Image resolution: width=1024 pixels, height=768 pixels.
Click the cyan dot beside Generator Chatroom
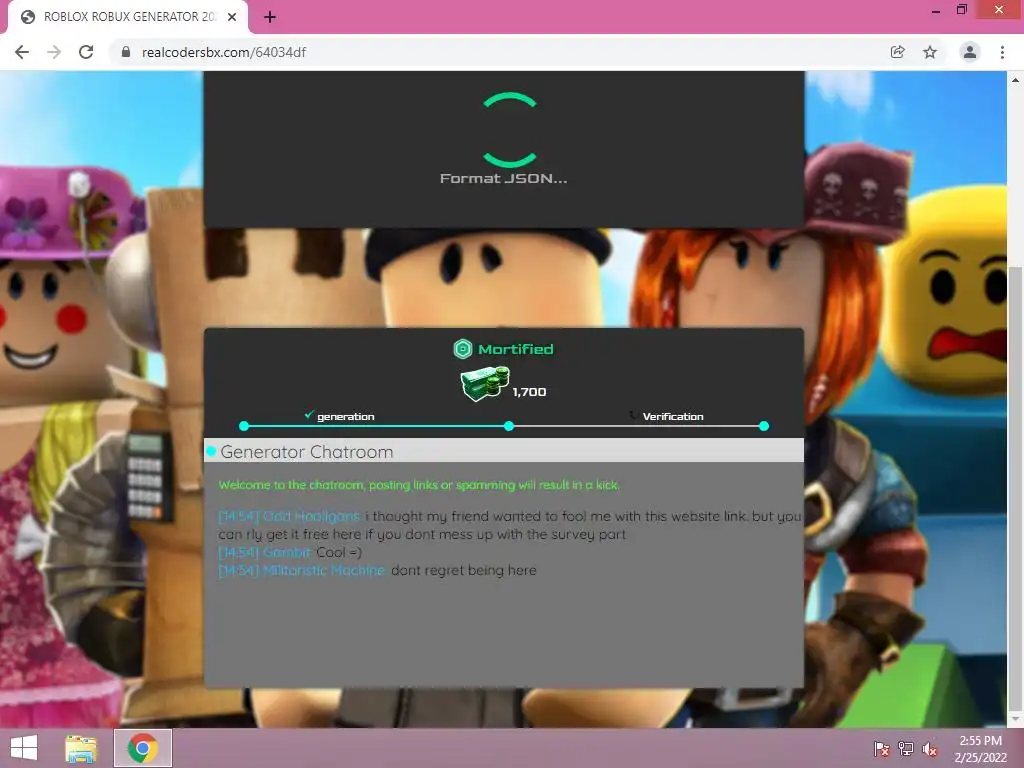click(211, 451)
